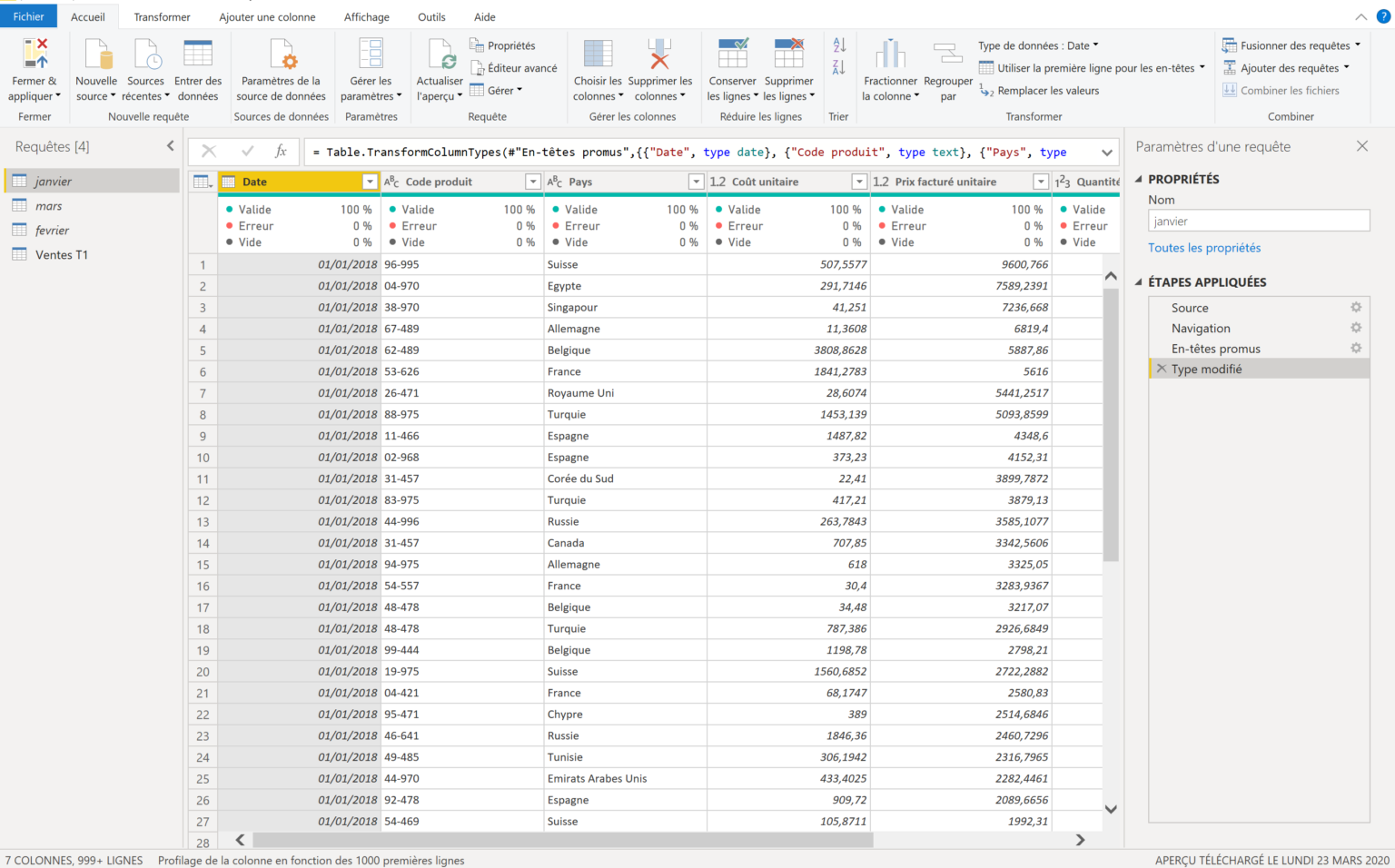Image resolution: width=1395 pixels, height=868 pixels.
Task: Click vertical scrollbar down arrow
Action: point(1111,809)
